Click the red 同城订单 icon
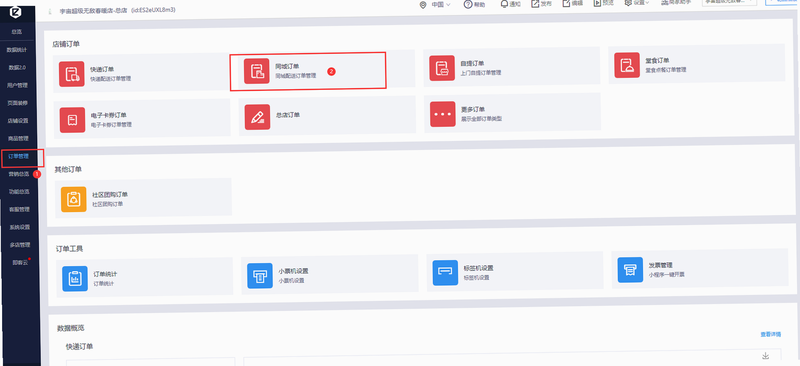The width and height of the screenshot is (800, 366). coord(257,71)
